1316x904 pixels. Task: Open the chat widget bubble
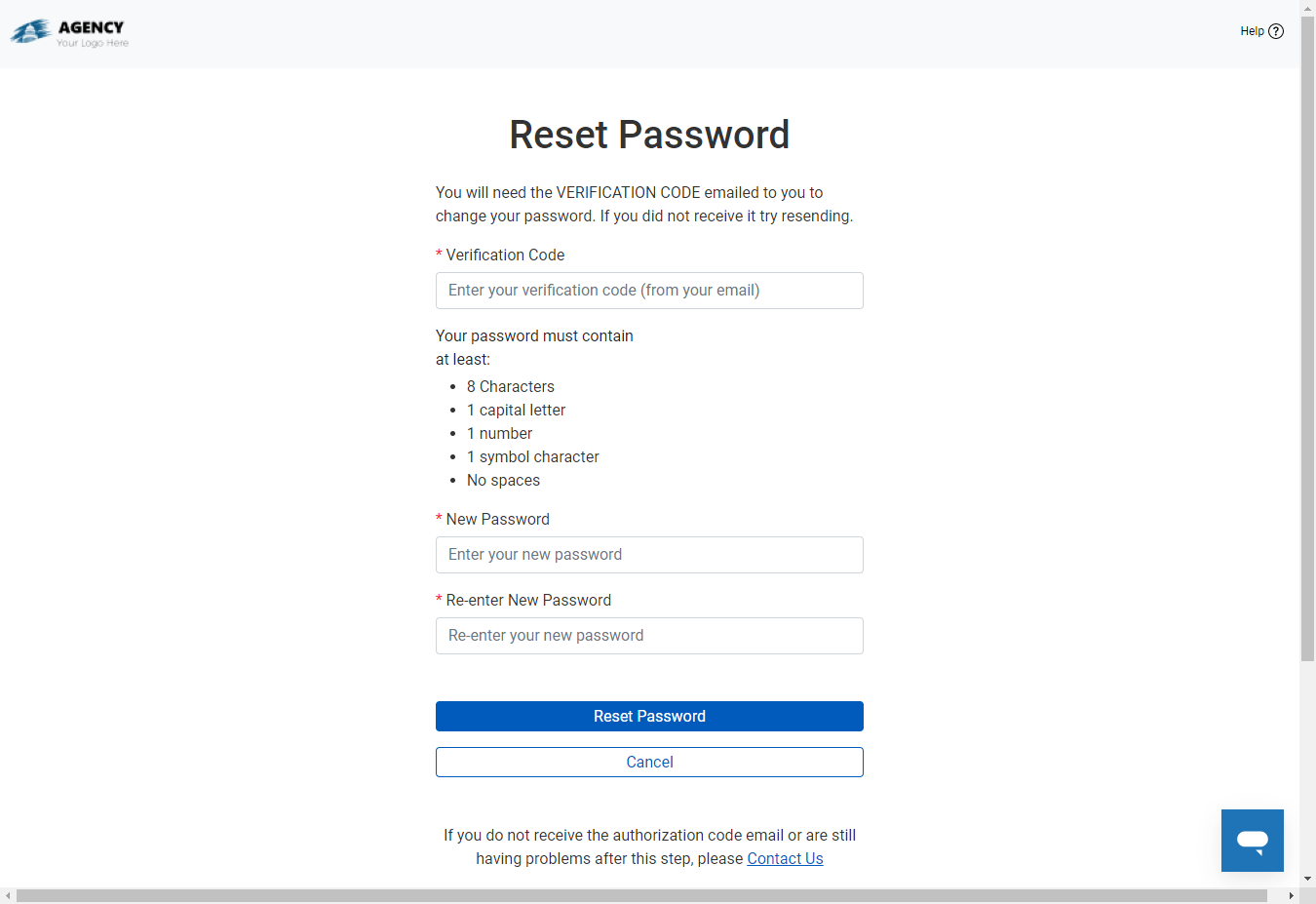(1252, 840)
